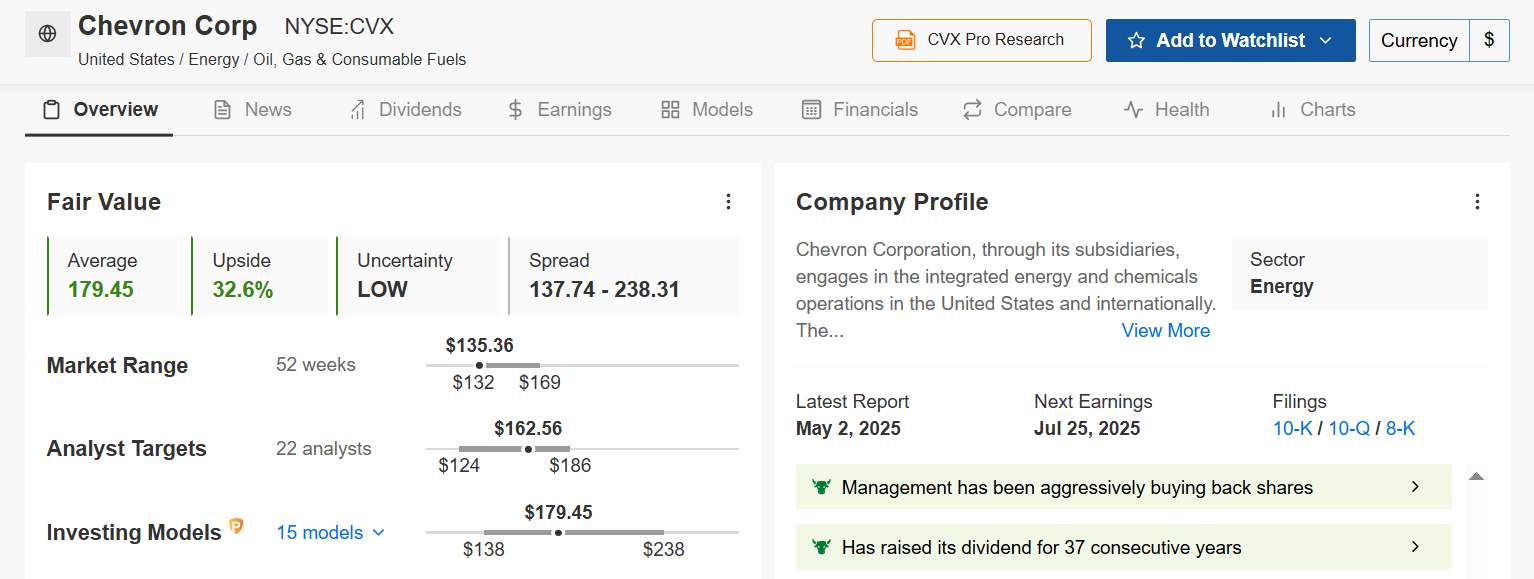The height and width of the screenshot is (579, 1534).
Task: Click the growth chart icon on Dividends
Action: [x=357, y=110]
